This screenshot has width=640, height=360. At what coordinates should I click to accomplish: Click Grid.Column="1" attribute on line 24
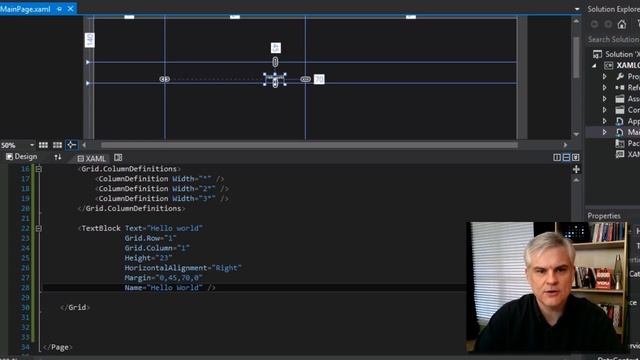pyautogui.click(x=157, y=248)
